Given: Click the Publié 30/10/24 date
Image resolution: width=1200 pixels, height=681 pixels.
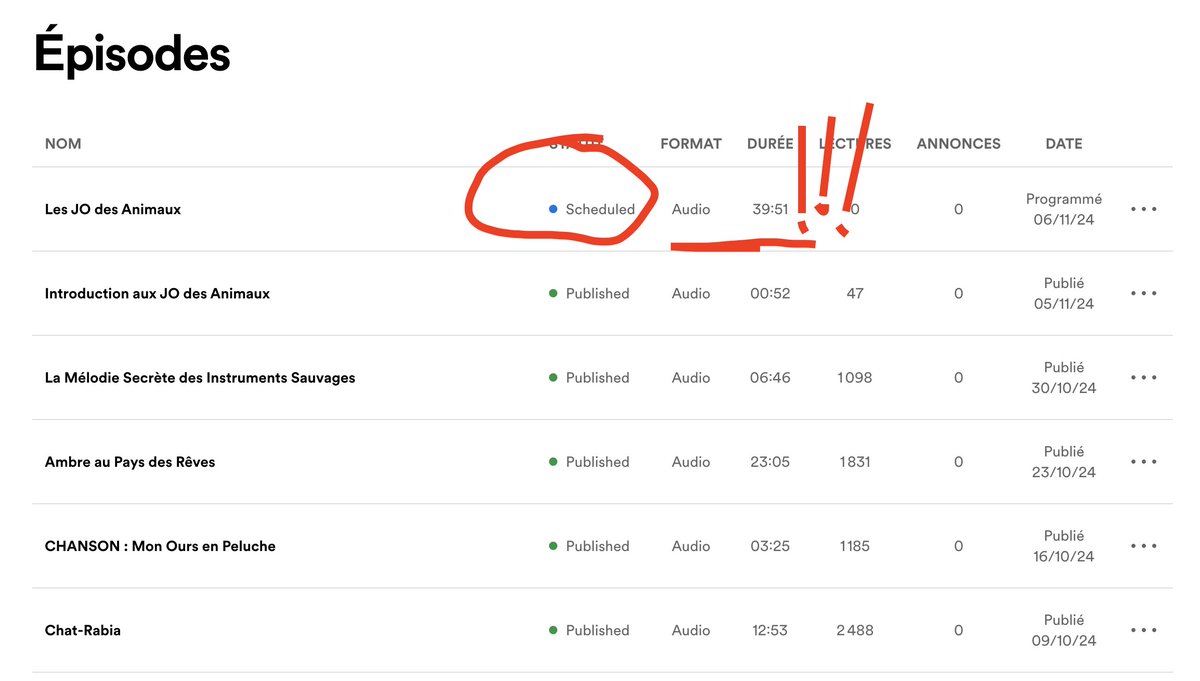Looking at the screenshot, I should (1064, 378).
